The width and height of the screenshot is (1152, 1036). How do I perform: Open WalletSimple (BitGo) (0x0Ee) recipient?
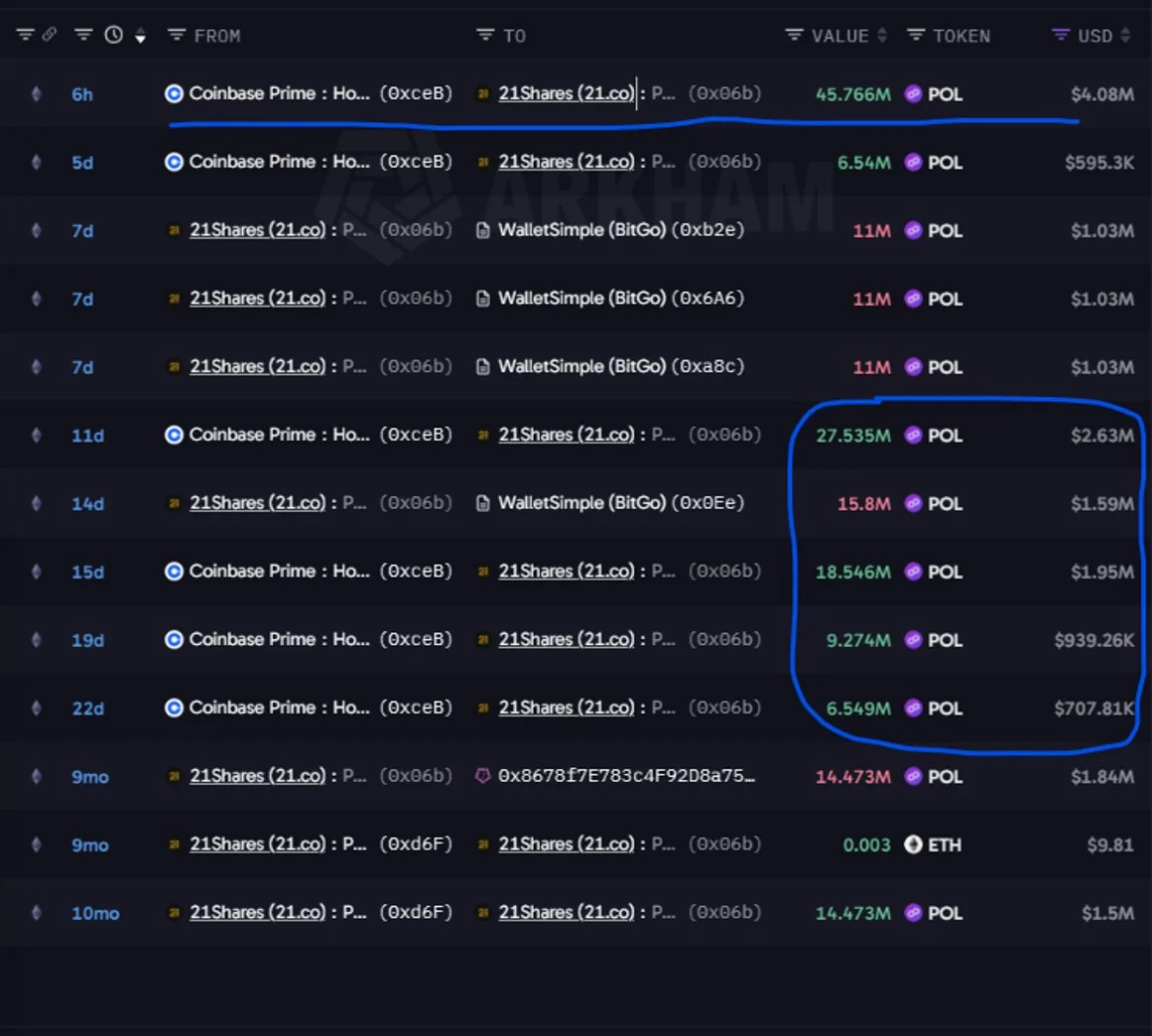coord(621,503)
